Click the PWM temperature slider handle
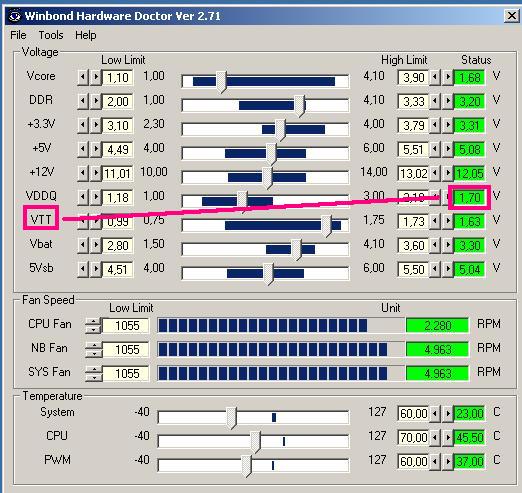The width and height of the screenshot is (522, 493). tap(246, 465)
